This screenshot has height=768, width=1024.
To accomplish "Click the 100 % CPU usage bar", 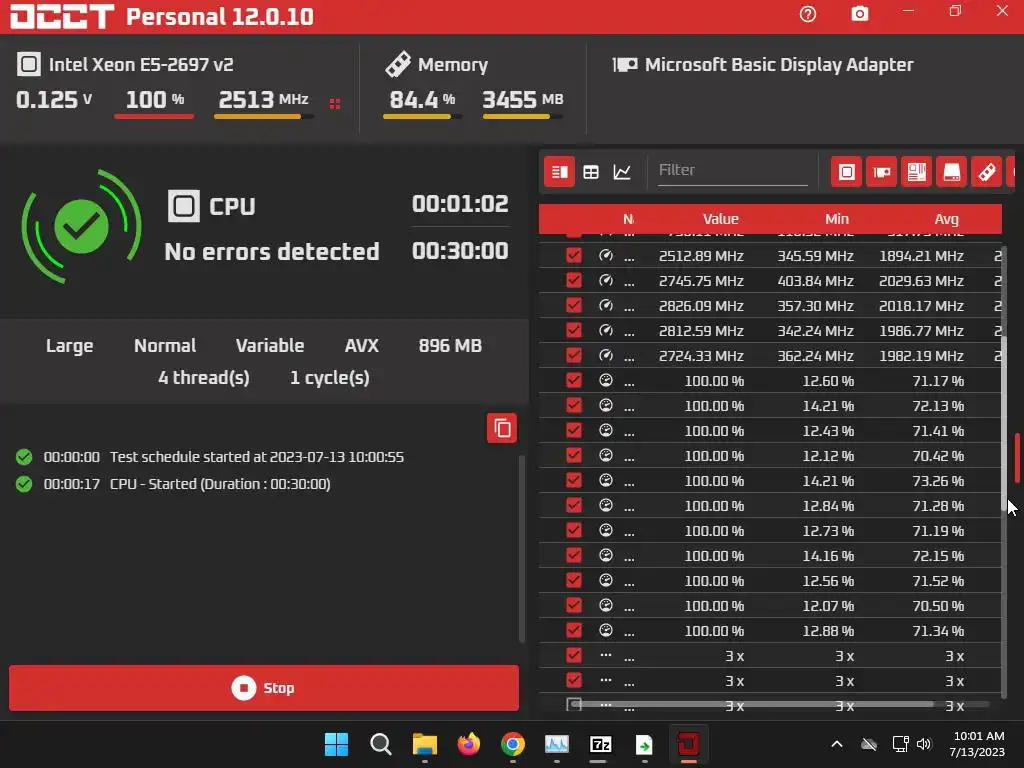I will (154, 116).
